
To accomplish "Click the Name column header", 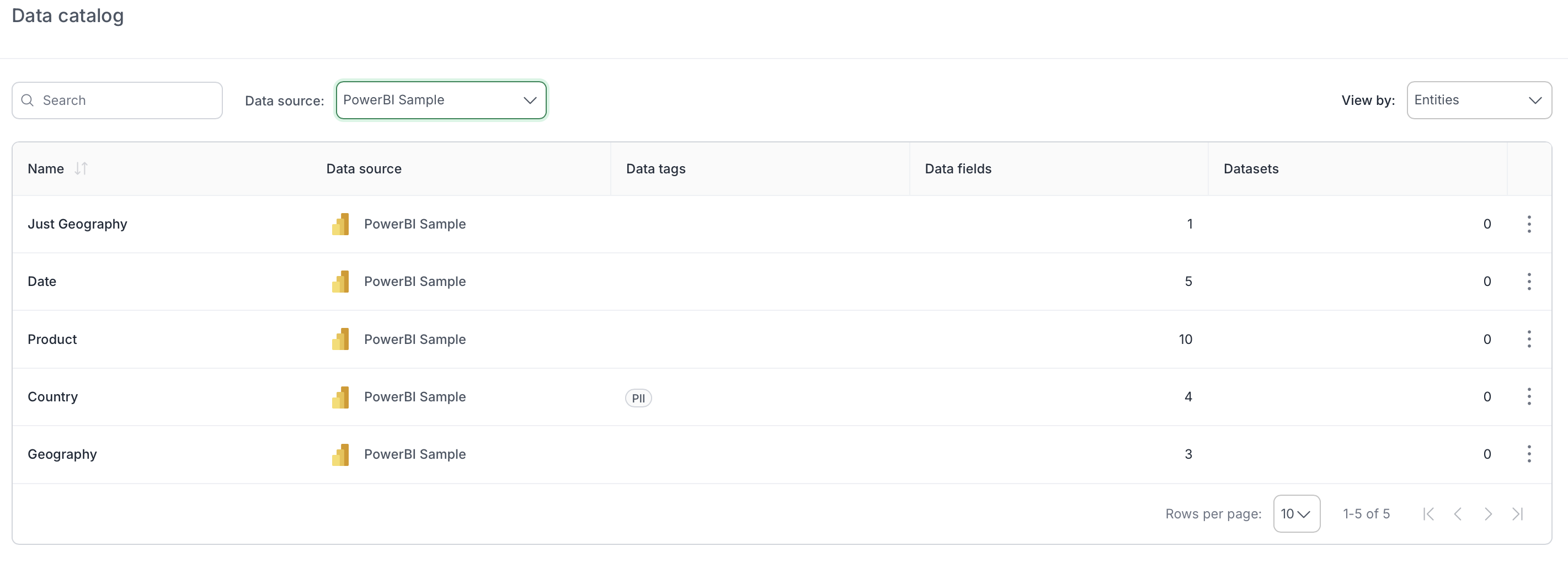I will (x=46, y=169).
